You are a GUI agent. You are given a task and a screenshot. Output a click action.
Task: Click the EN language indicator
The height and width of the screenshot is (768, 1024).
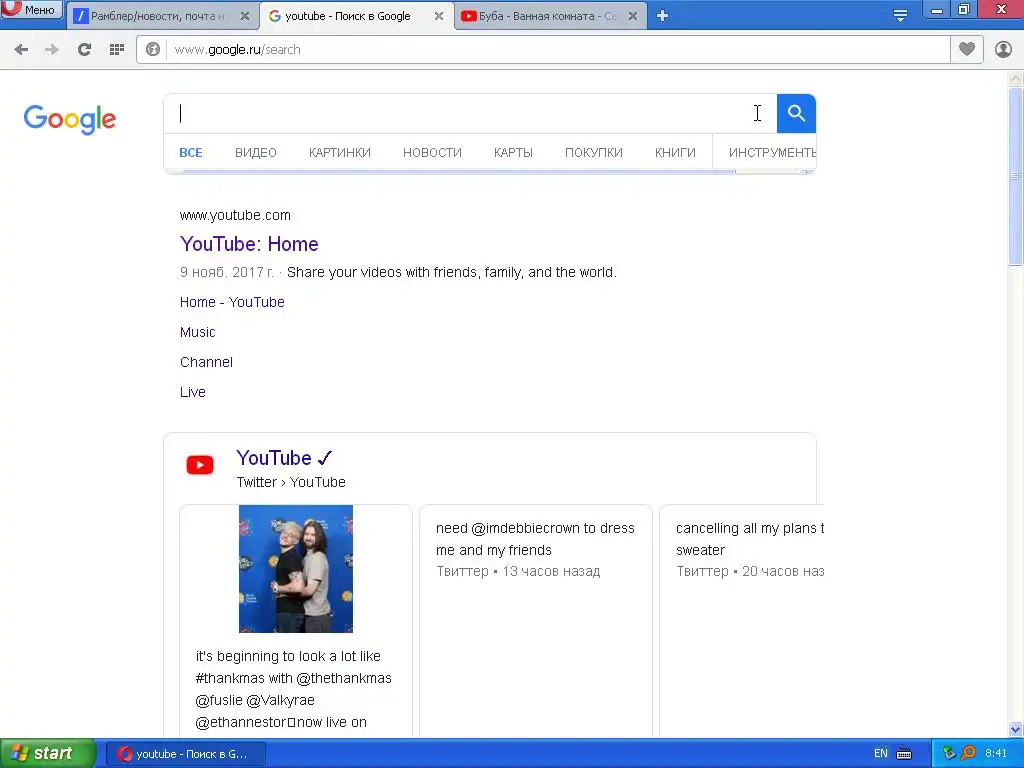coord(881,754)
